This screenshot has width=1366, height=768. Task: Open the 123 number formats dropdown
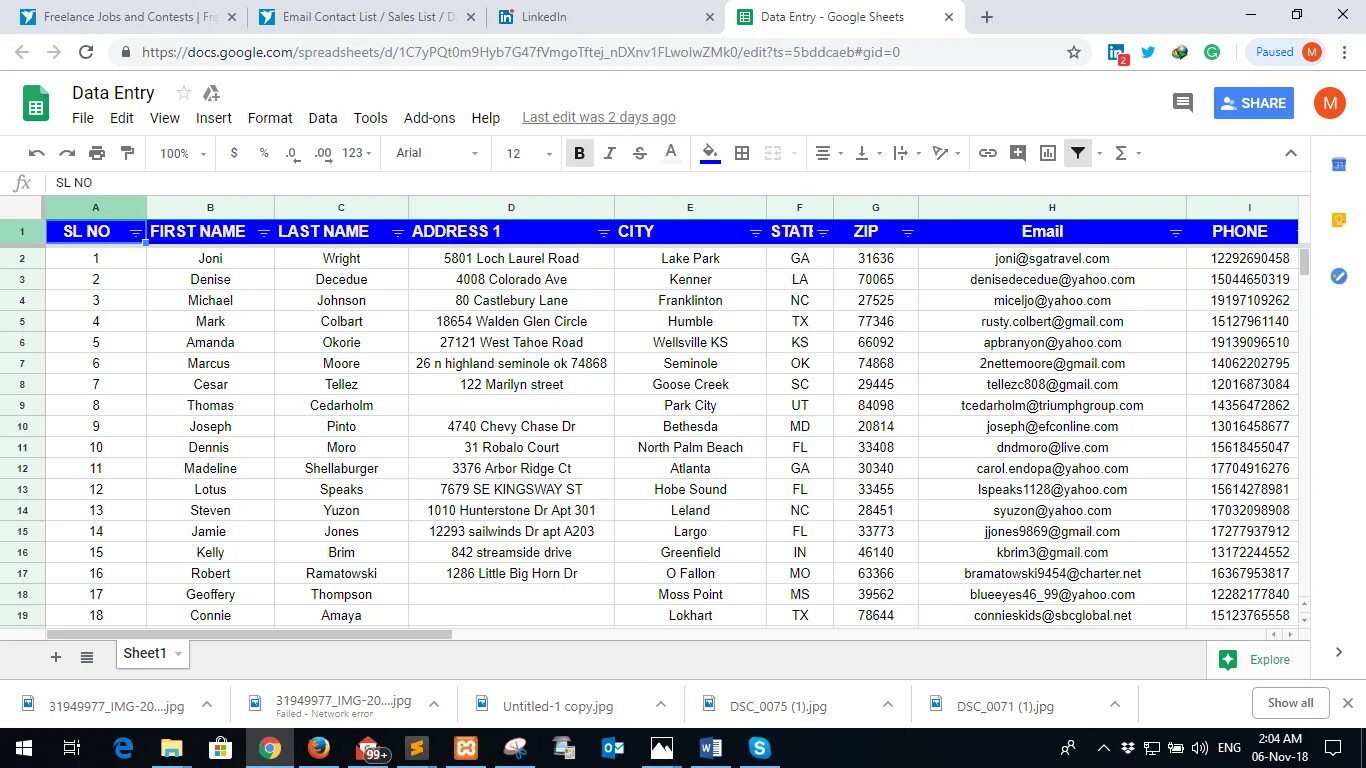[357, 153]
